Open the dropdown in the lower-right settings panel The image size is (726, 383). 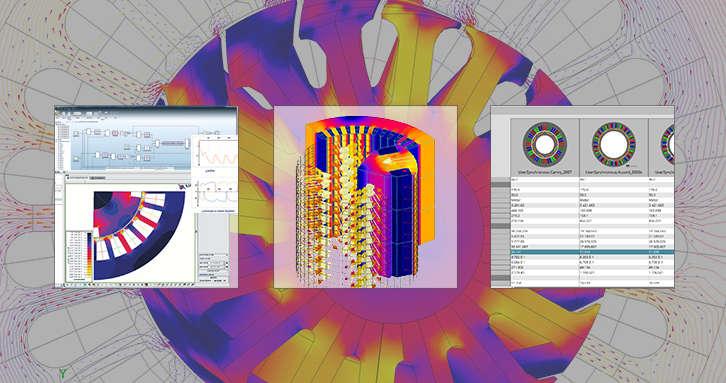point(213,255)
